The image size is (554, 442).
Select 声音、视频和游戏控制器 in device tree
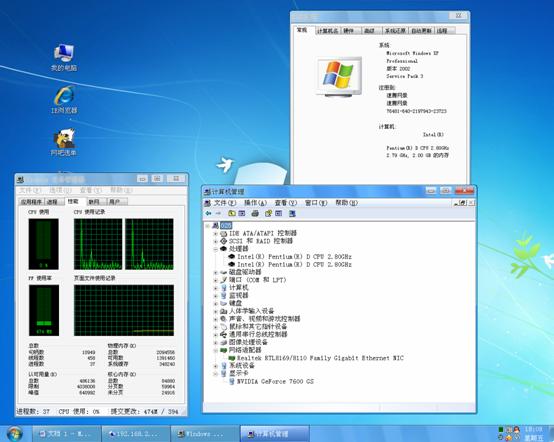point(265,319)
